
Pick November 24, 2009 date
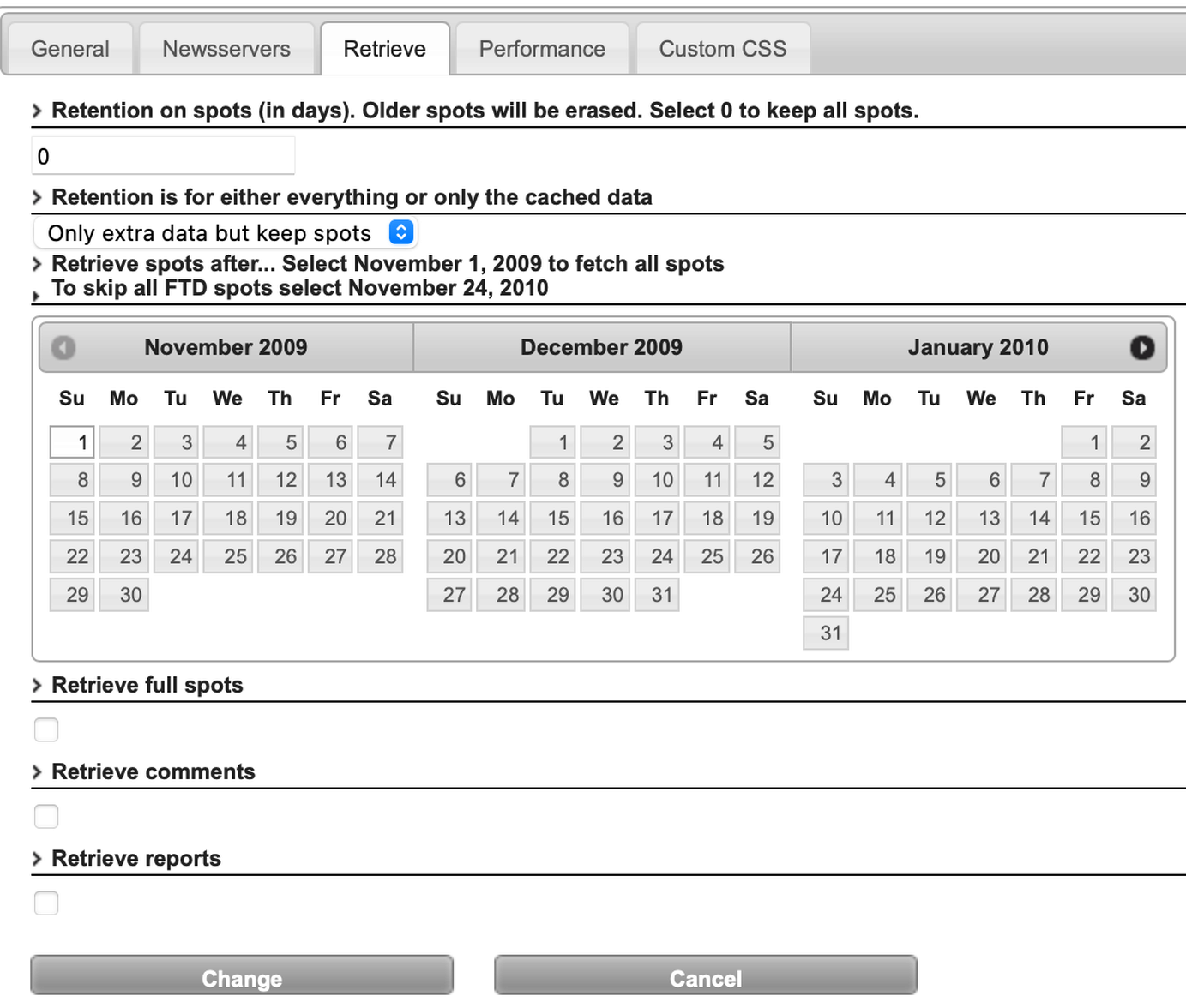click(177, 556)
